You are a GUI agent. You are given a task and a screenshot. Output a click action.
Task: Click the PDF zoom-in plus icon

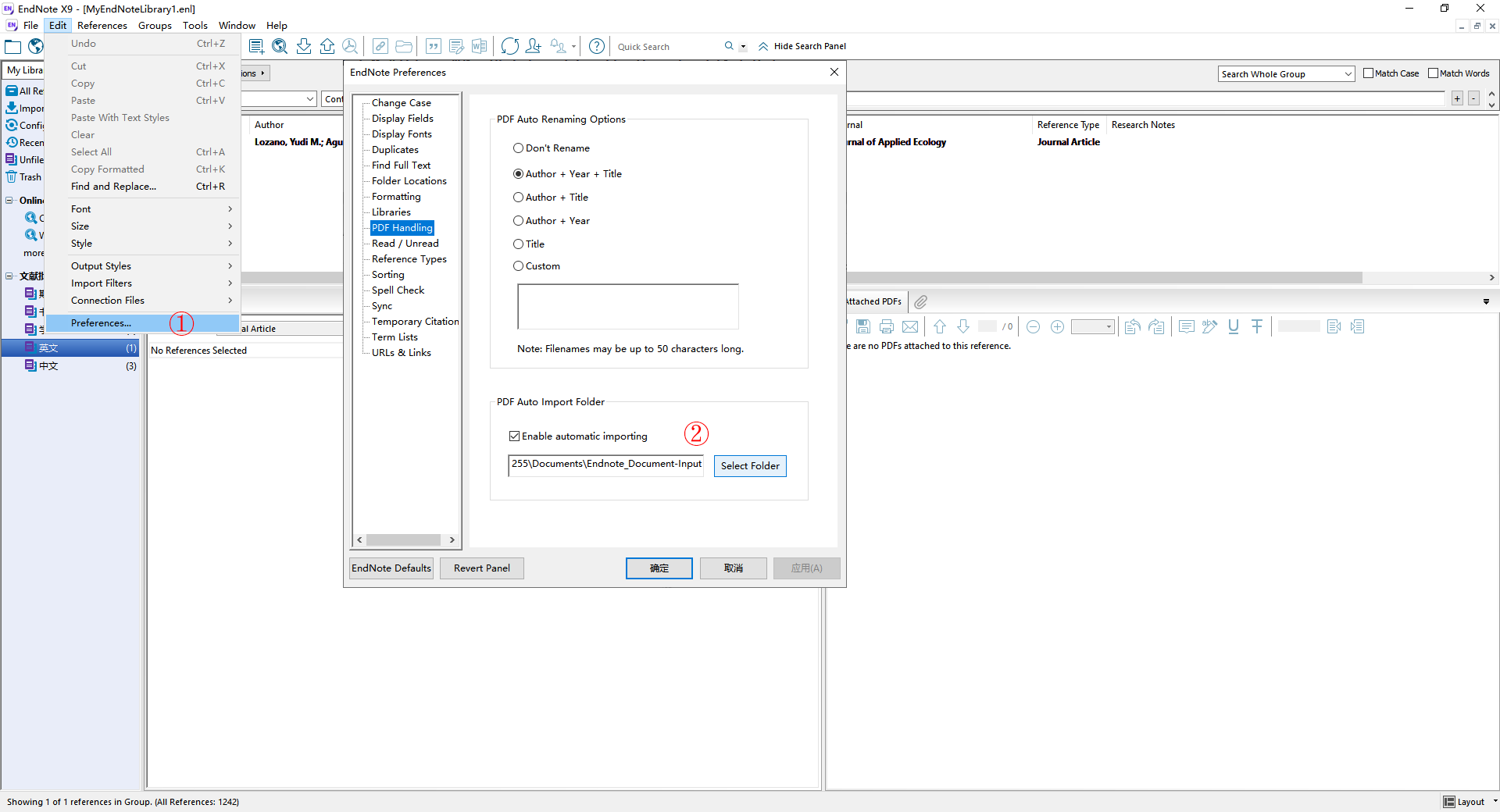point(1057,326)
